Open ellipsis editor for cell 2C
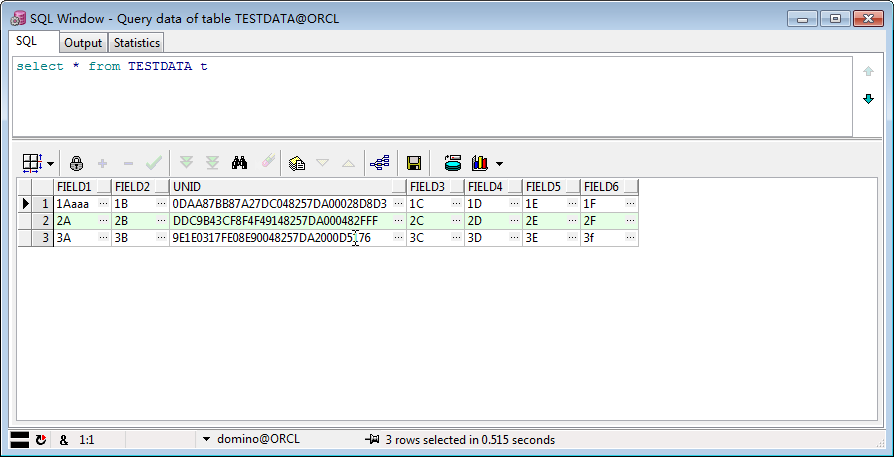Screen dimensions: 894x457 [457, 221]
